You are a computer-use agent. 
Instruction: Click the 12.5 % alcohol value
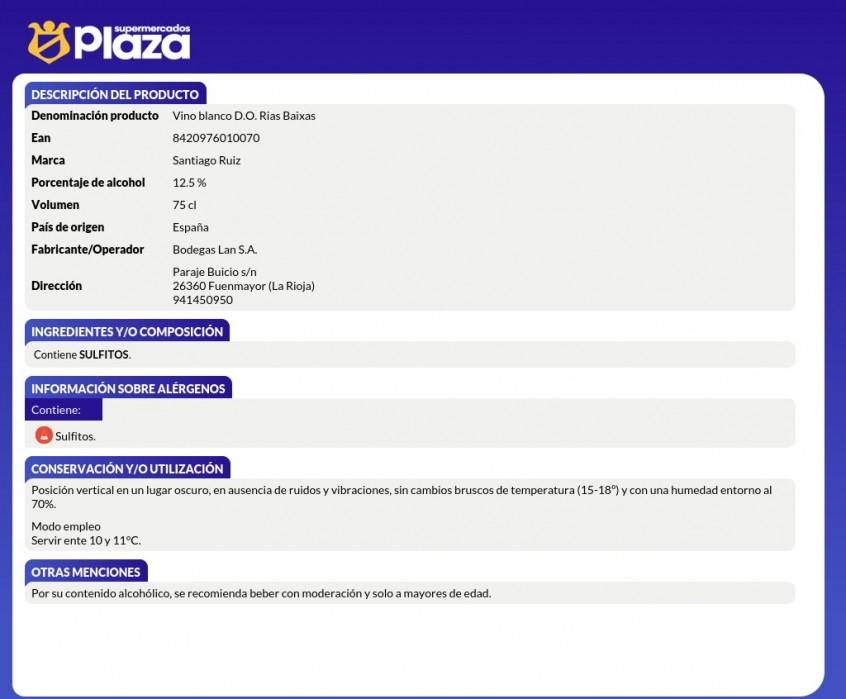click(x=189, y=183)
